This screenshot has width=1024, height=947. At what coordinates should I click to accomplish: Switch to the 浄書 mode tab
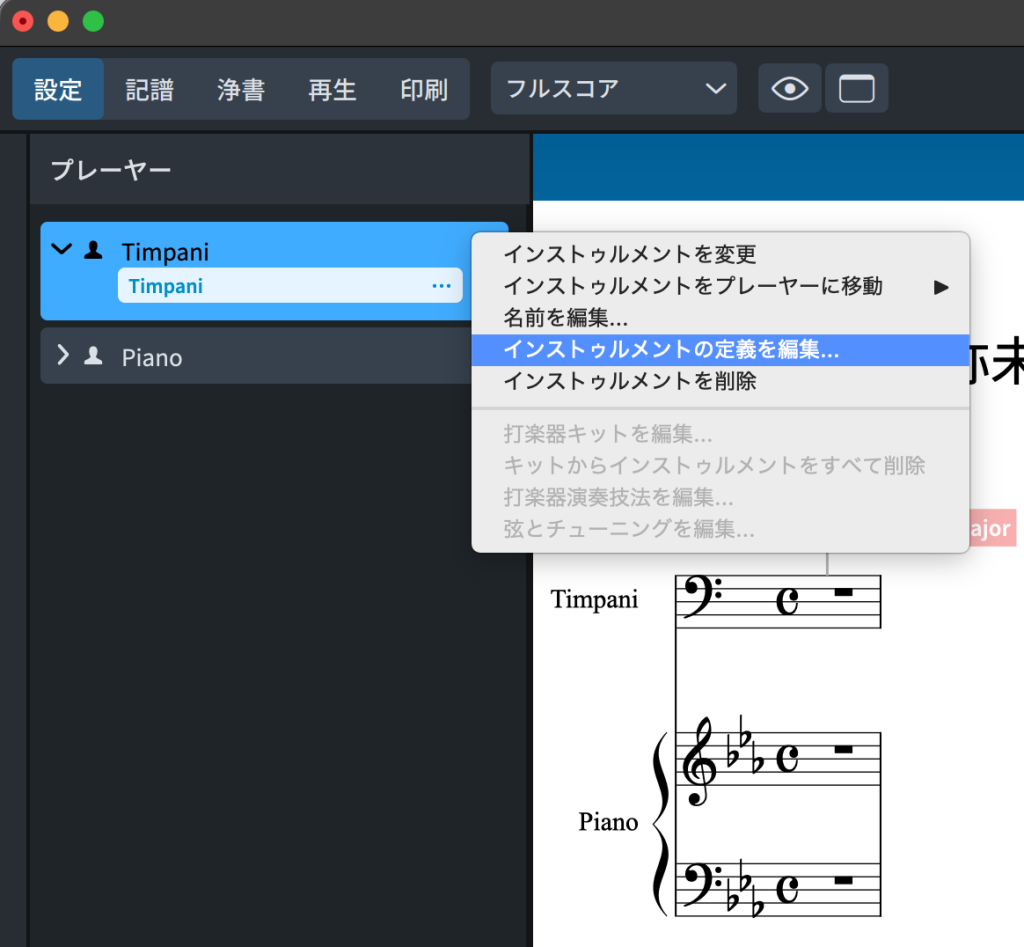coord(241,89)
